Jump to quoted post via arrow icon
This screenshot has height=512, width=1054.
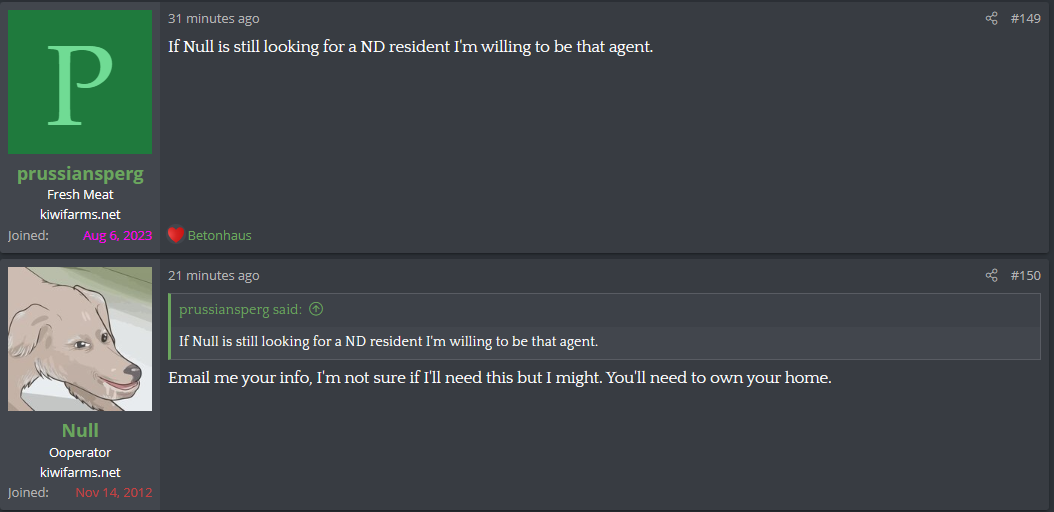316,309
